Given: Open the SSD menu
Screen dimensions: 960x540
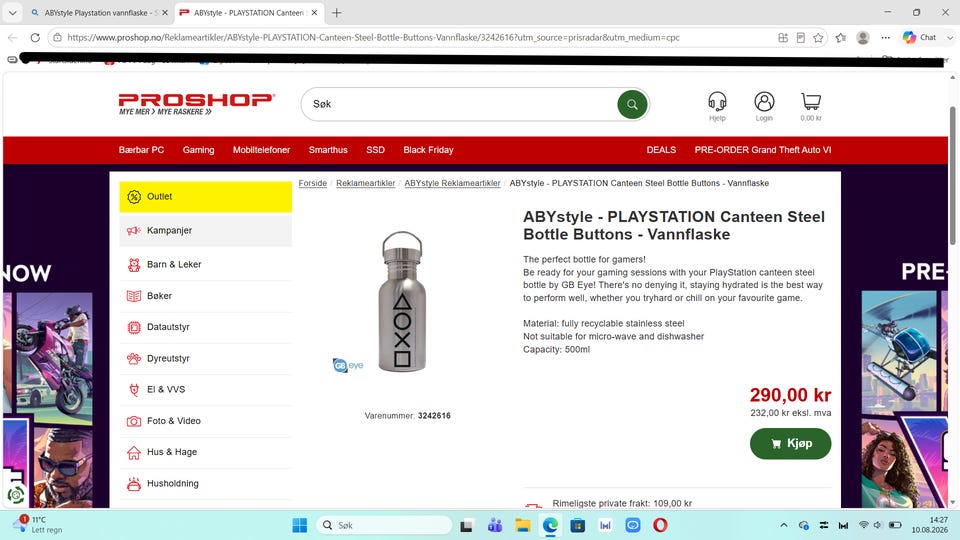Looking at the screenshot, I should (x=375, y=150).
